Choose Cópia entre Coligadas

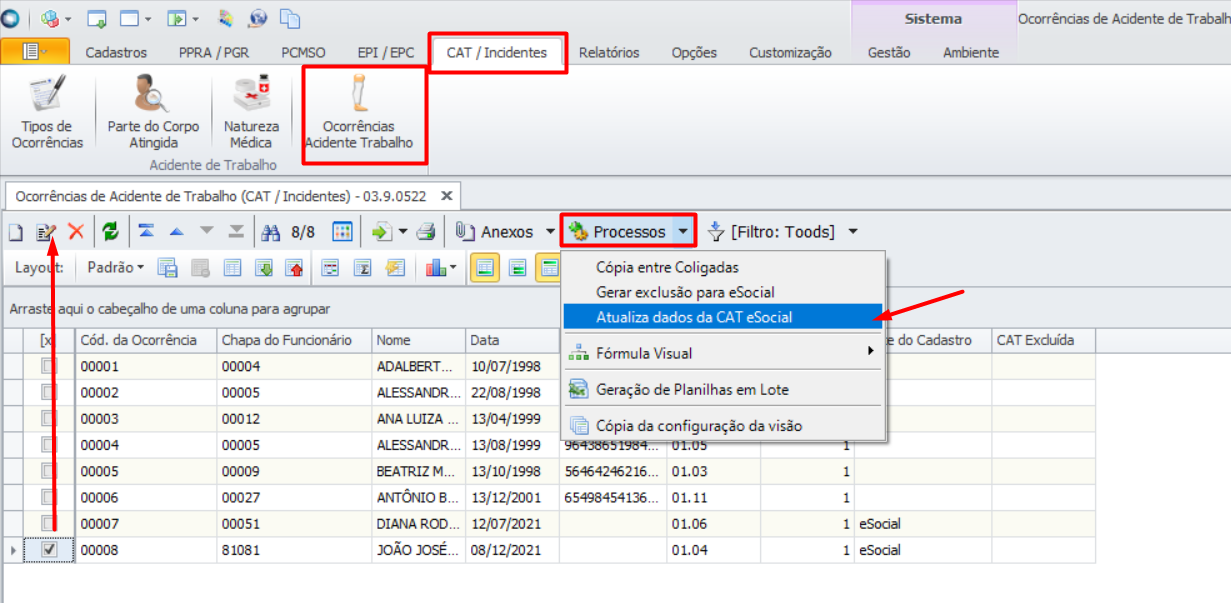point(723,267)
